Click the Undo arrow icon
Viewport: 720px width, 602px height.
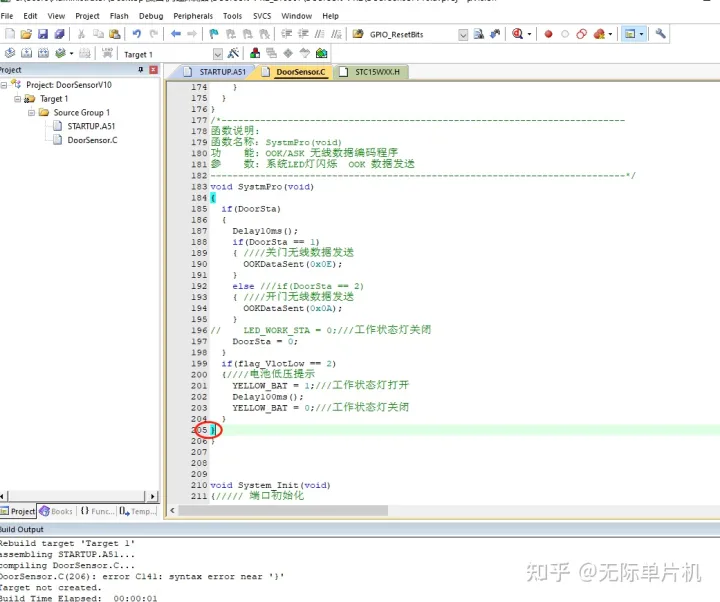(136, 34)
